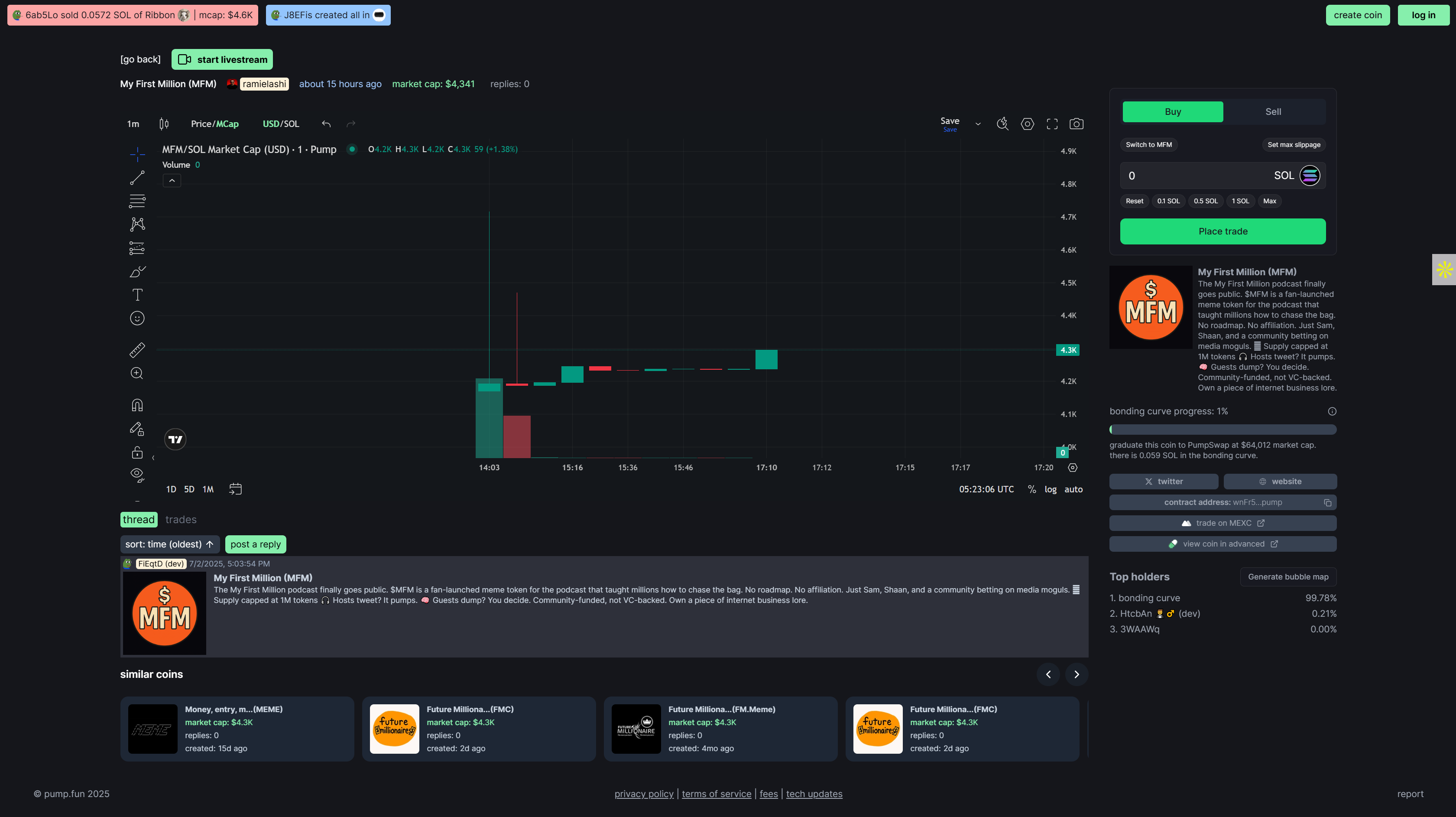
Task: Redo the chart action
Action: click(351, 124)
